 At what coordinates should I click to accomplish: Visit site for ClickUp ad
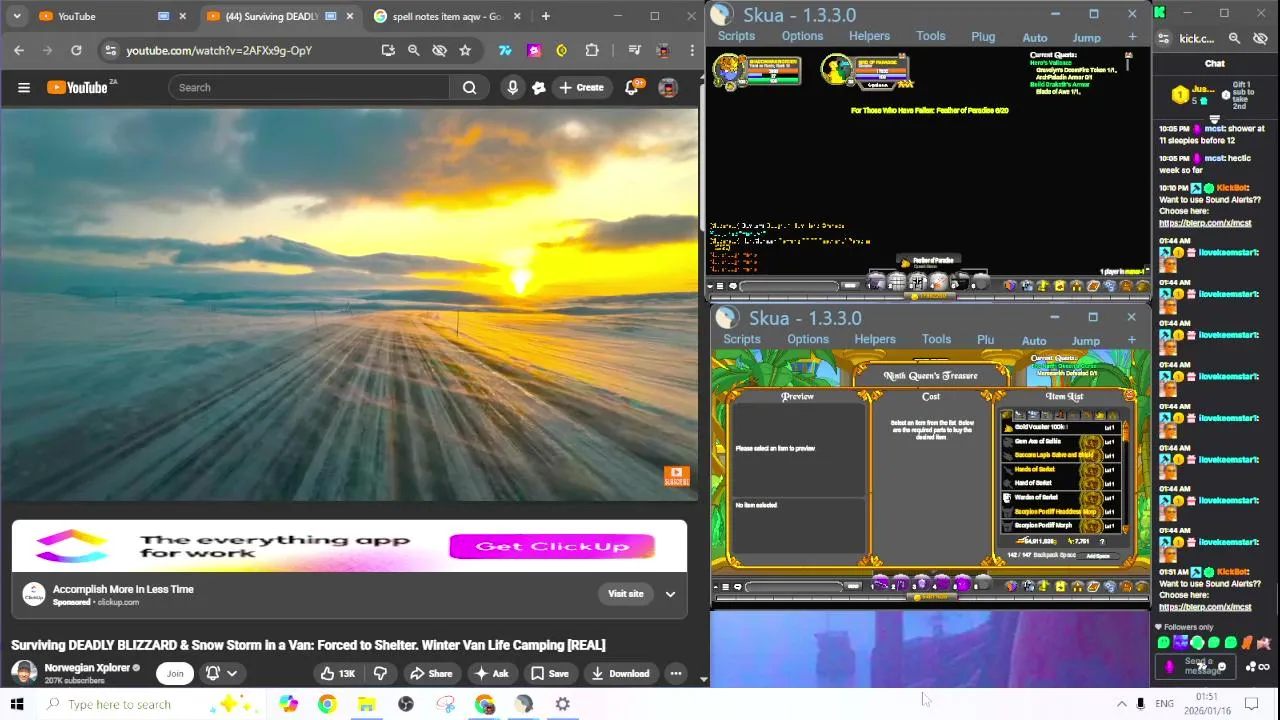tap(626, 593)
